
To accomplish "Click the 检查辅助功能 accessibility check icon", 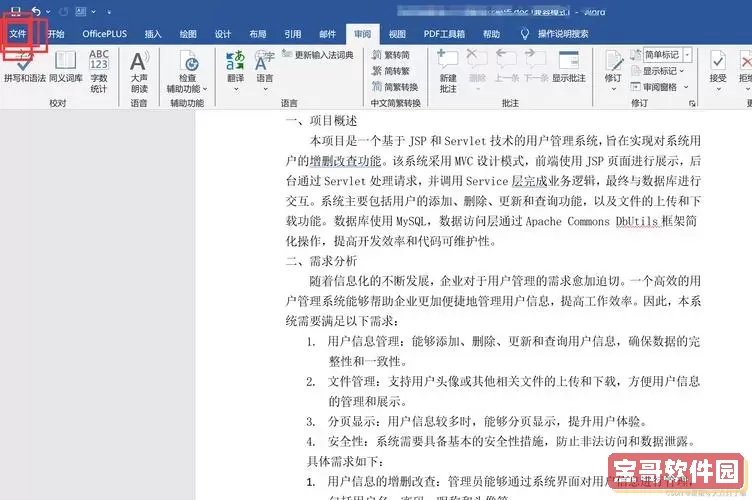I will tap(189, 61).
